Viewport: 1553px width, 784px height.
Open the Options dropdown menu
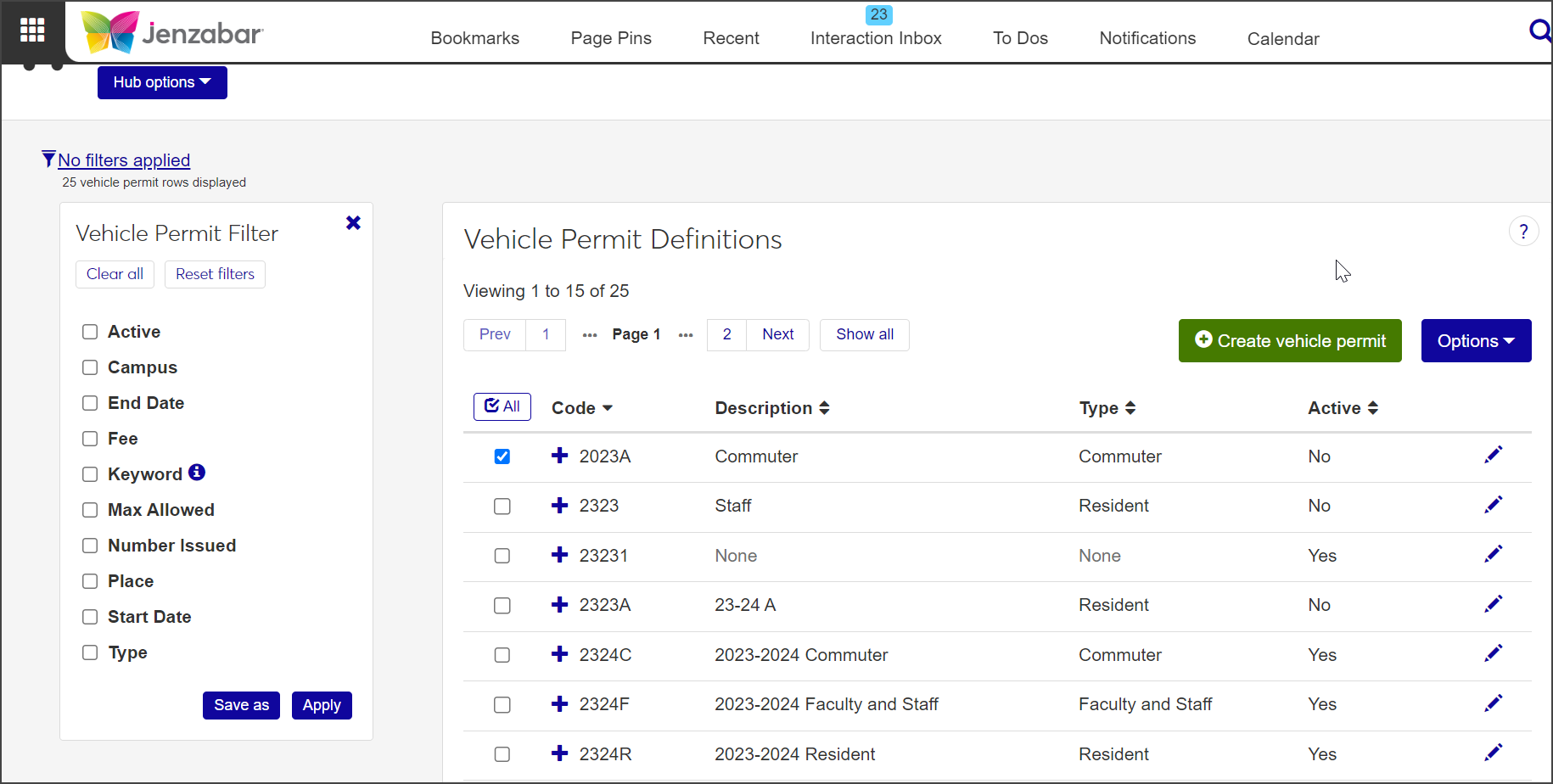1476,341
